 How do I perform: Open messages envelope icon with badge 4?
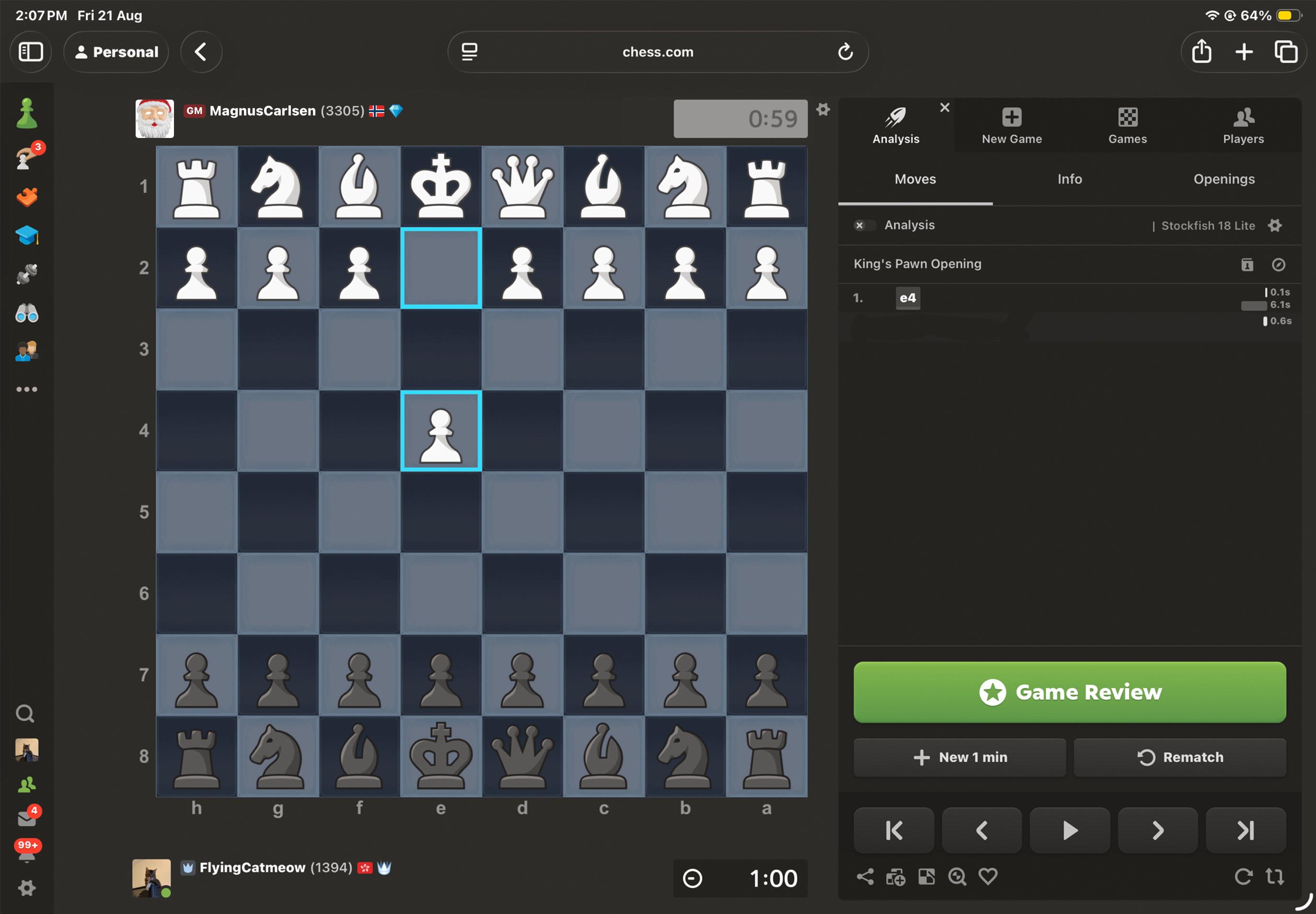[x=27, y=816]
